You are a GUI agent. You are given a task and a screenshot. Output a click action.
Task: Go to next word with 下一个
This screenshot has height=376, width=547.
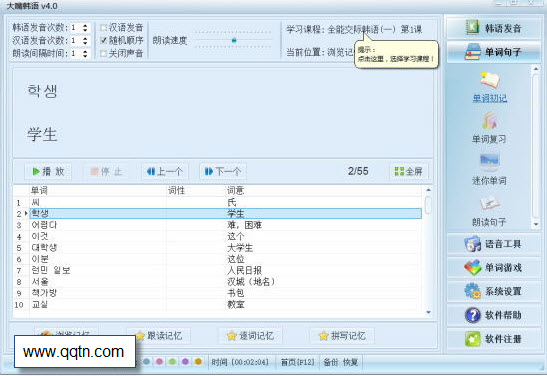coord(223,171)
